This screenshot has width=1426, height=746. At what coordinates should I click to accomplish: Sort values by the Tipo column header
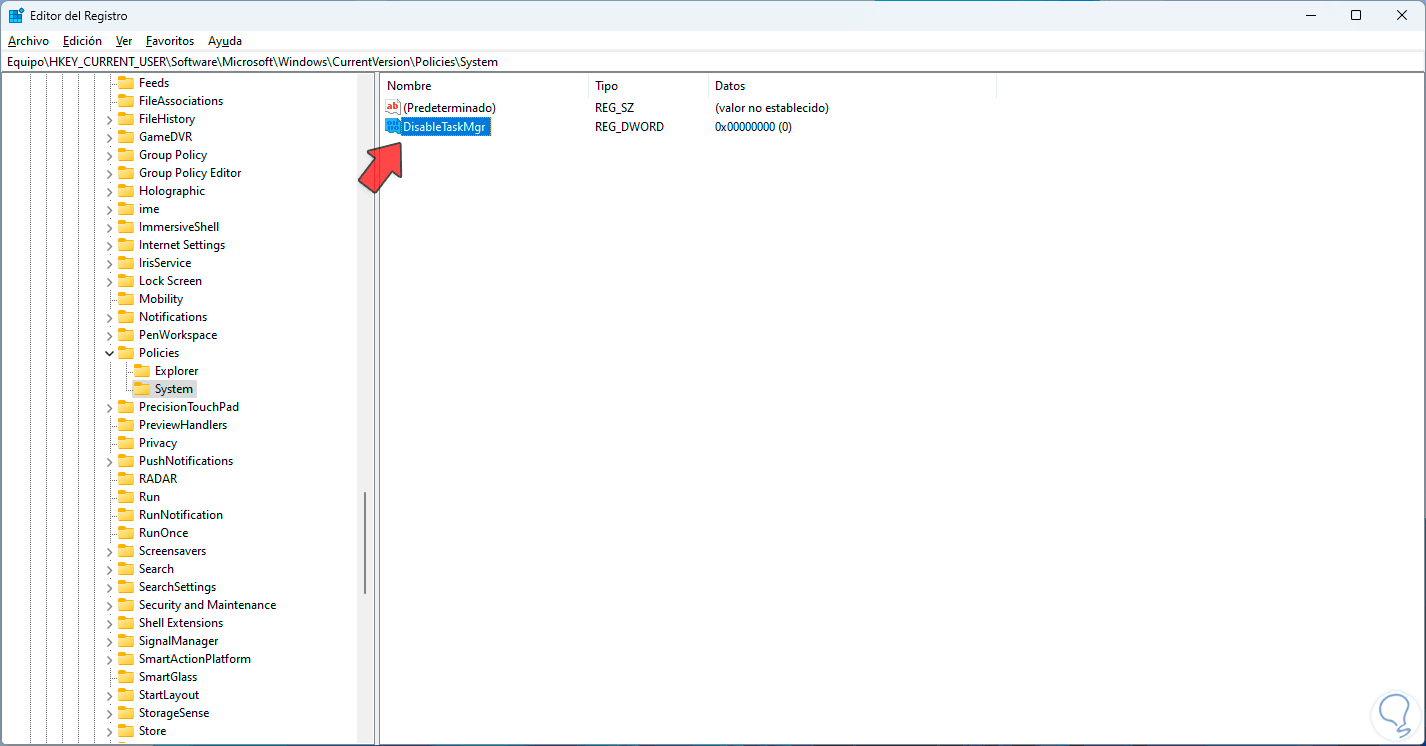coord(648,86)
